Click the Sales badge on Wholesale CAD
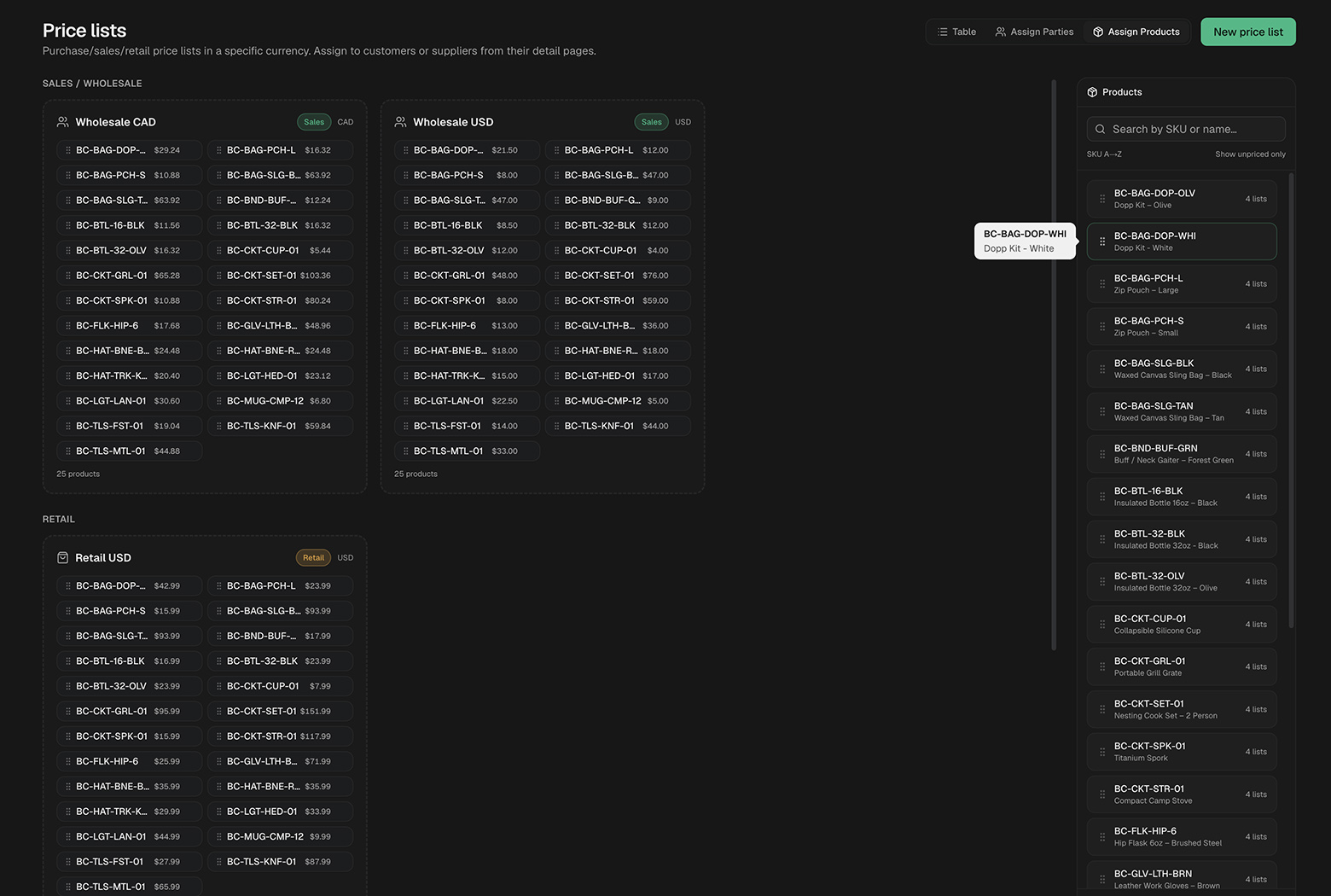This screenshot has width=1331, height=896. tap(314, 122)
